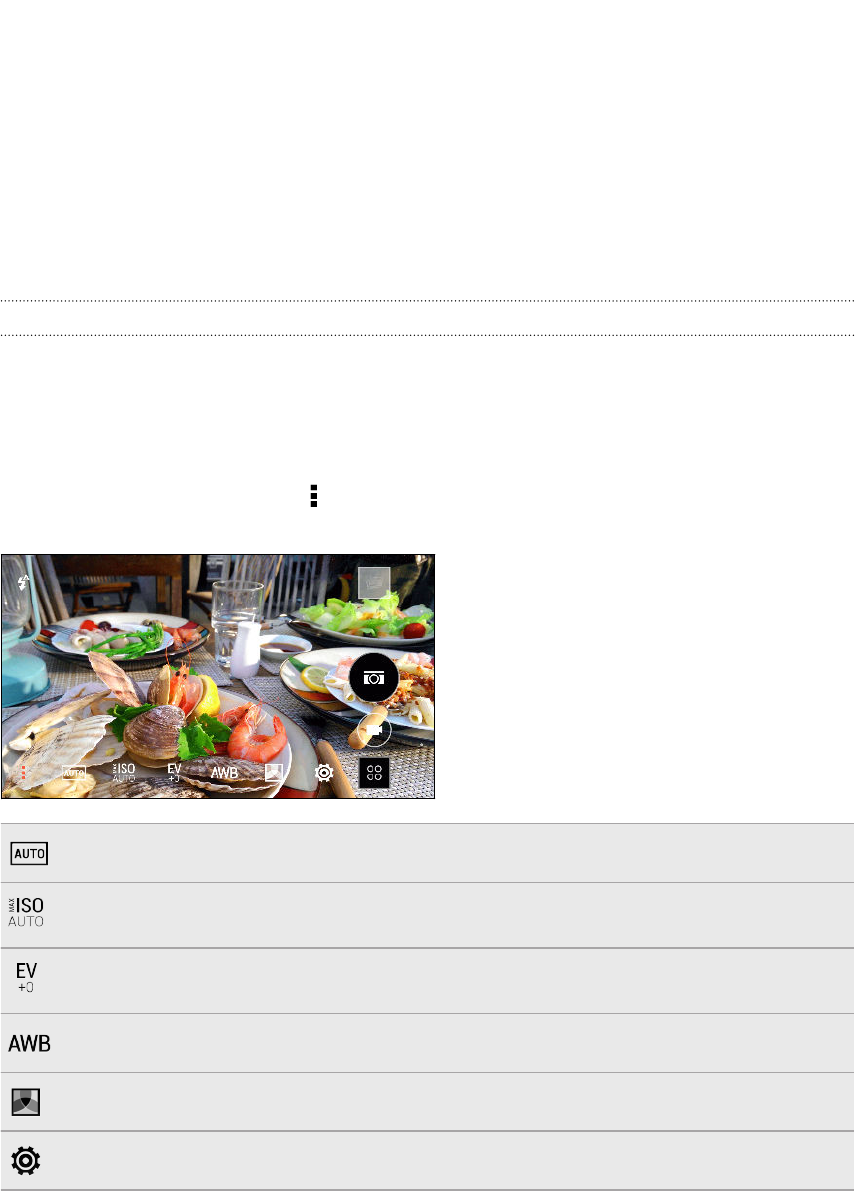Open camera modes four-circle icon
Image resolution: width=855 pixels, height=1191 pixels.
[x=374, y=772]
